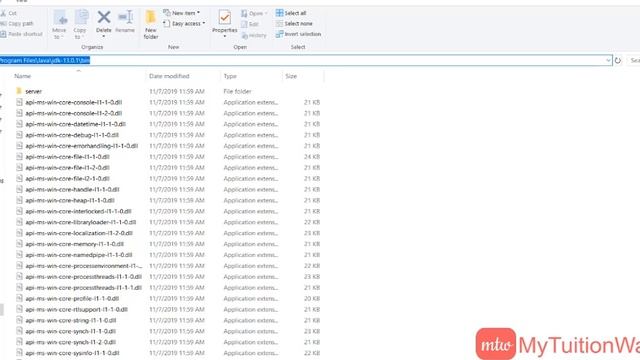
Task: Select api-ms-win-core-rtlsupport-l1-1-0.dll
Action: tap(77, 310)
